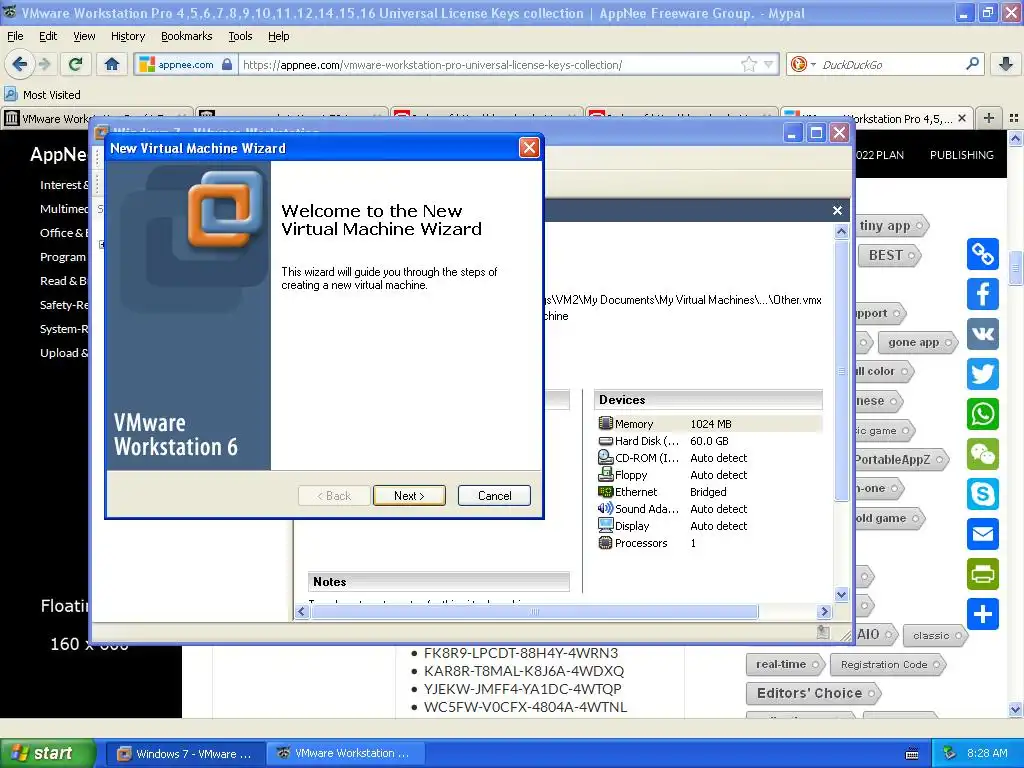Click the gone app tag
The height and width of the screenshot is (768, 1024).
tap(918, 342)
